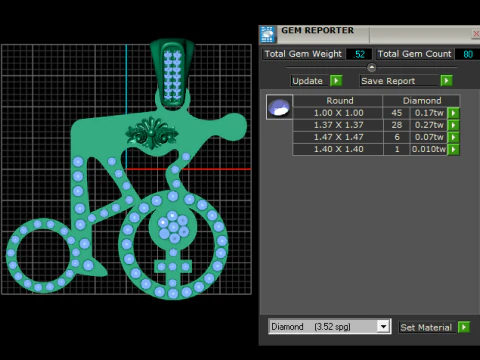Click the Total Gem Weight label
This screenshot has width=480, height=360.
303,54
